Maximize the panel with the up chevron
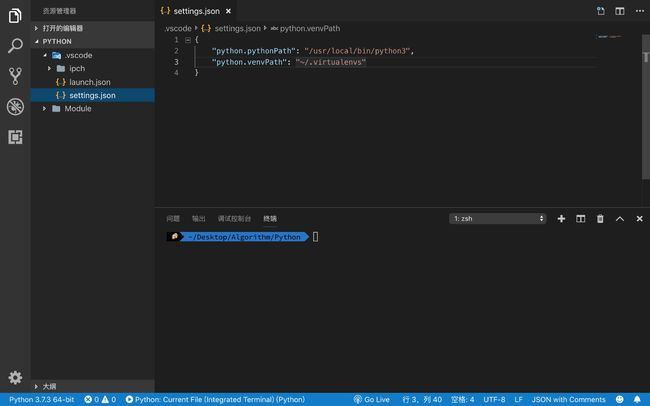The image size is (650, 406). [620, 219]
